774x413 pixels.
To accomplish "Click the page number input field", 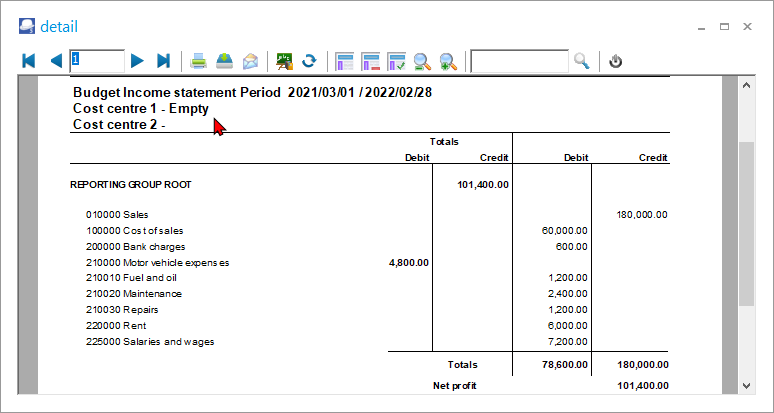I will pos(97,61).
